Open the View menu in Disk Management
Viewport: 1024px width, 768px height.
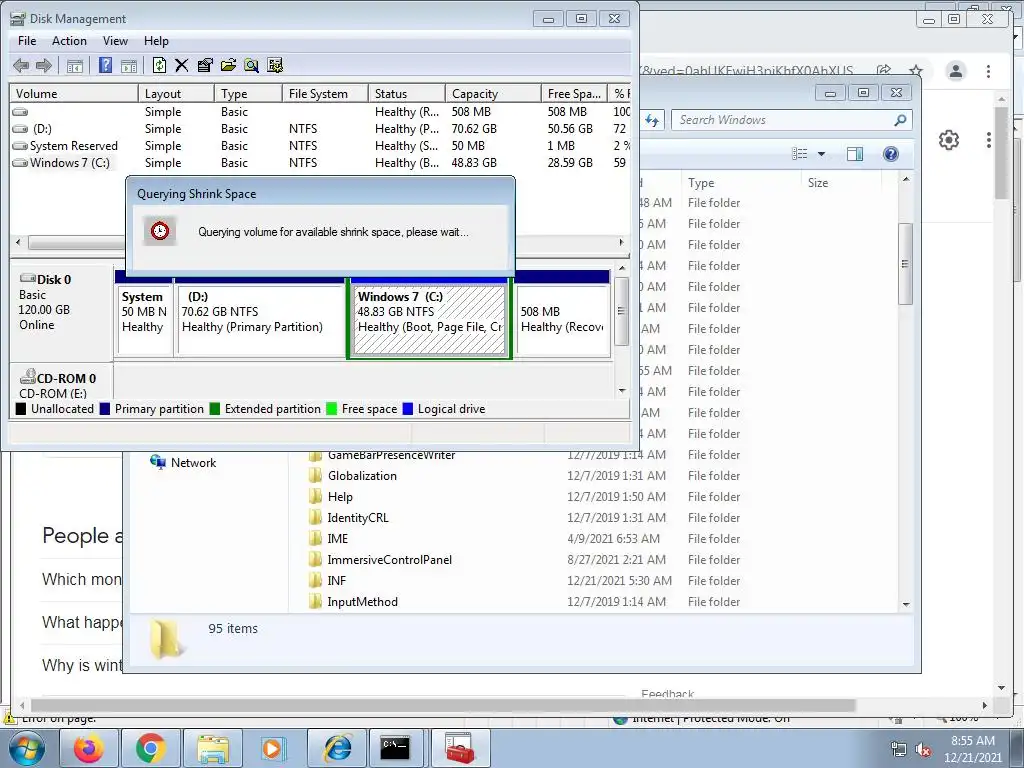115,40
